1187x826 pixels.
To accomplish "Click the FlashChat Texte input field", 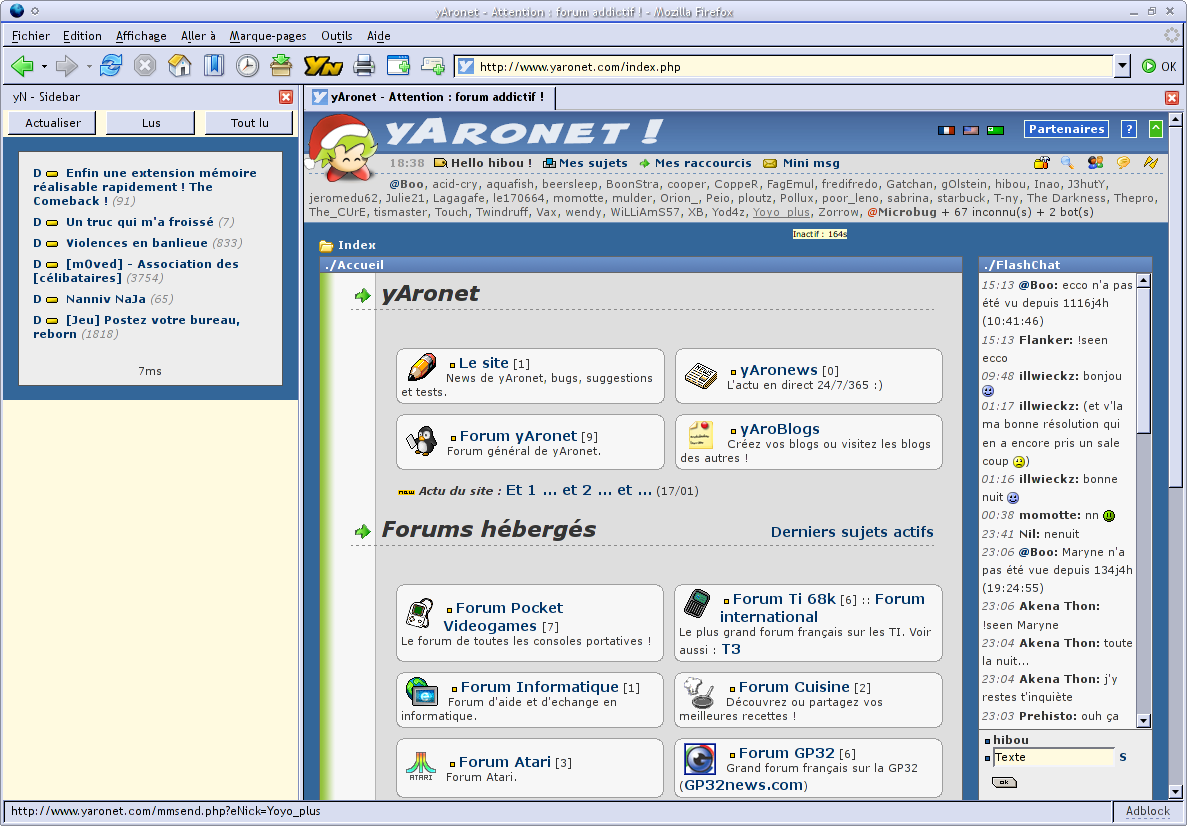I will pyautogui.click(x=1053, y=757).
